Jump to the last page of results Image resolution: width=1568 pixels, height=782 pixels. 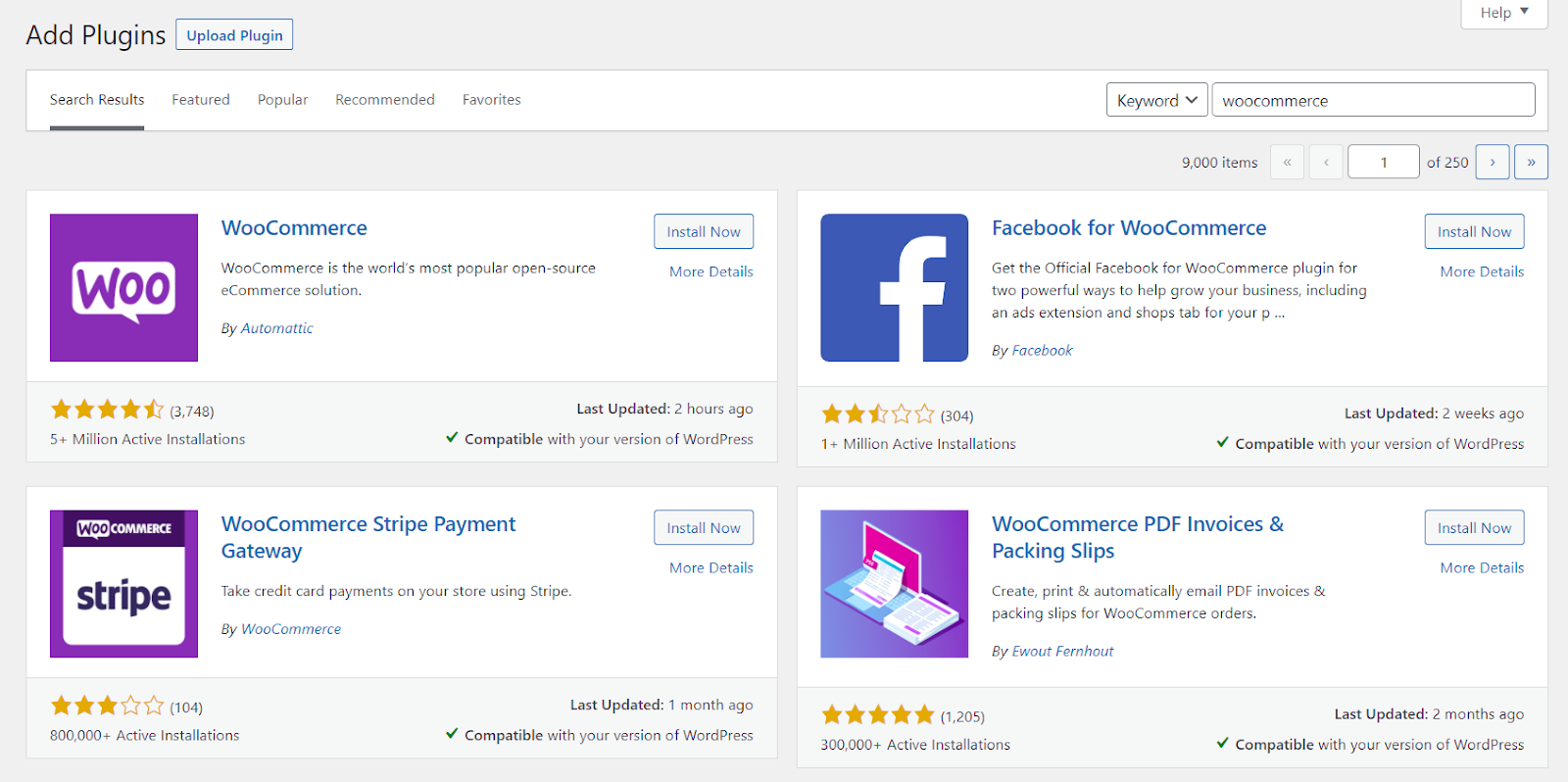[1531, 162]
